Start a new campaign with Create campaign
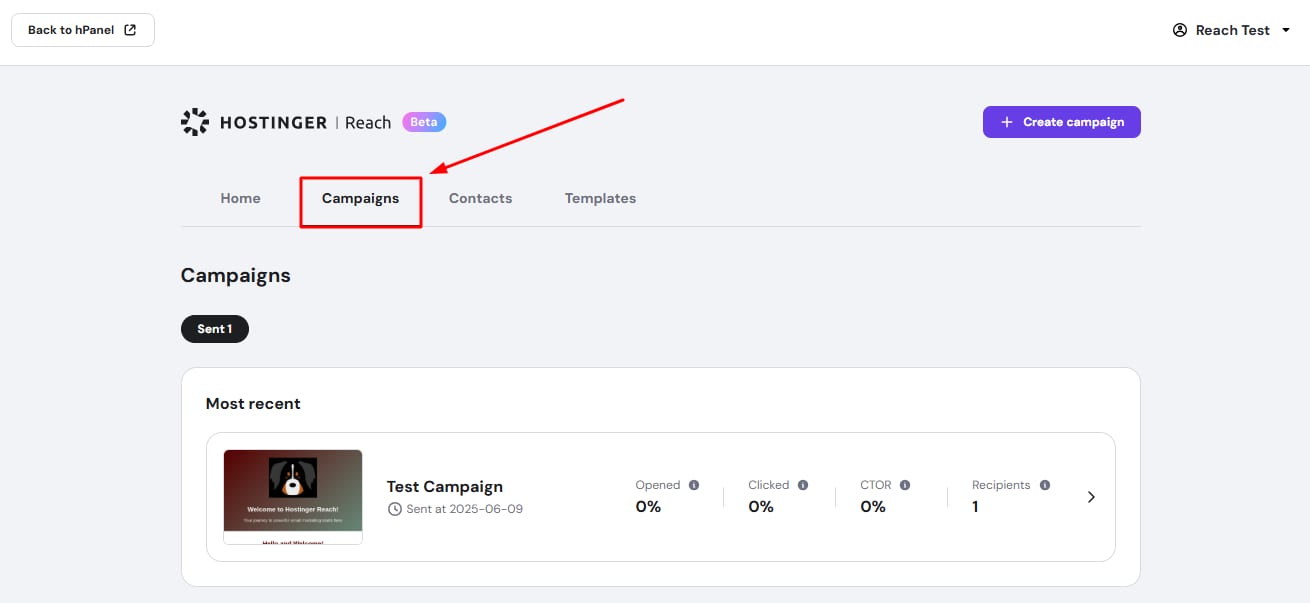Image resolution: width=1310 pixels, height=603 pixels. [1062, 122]
